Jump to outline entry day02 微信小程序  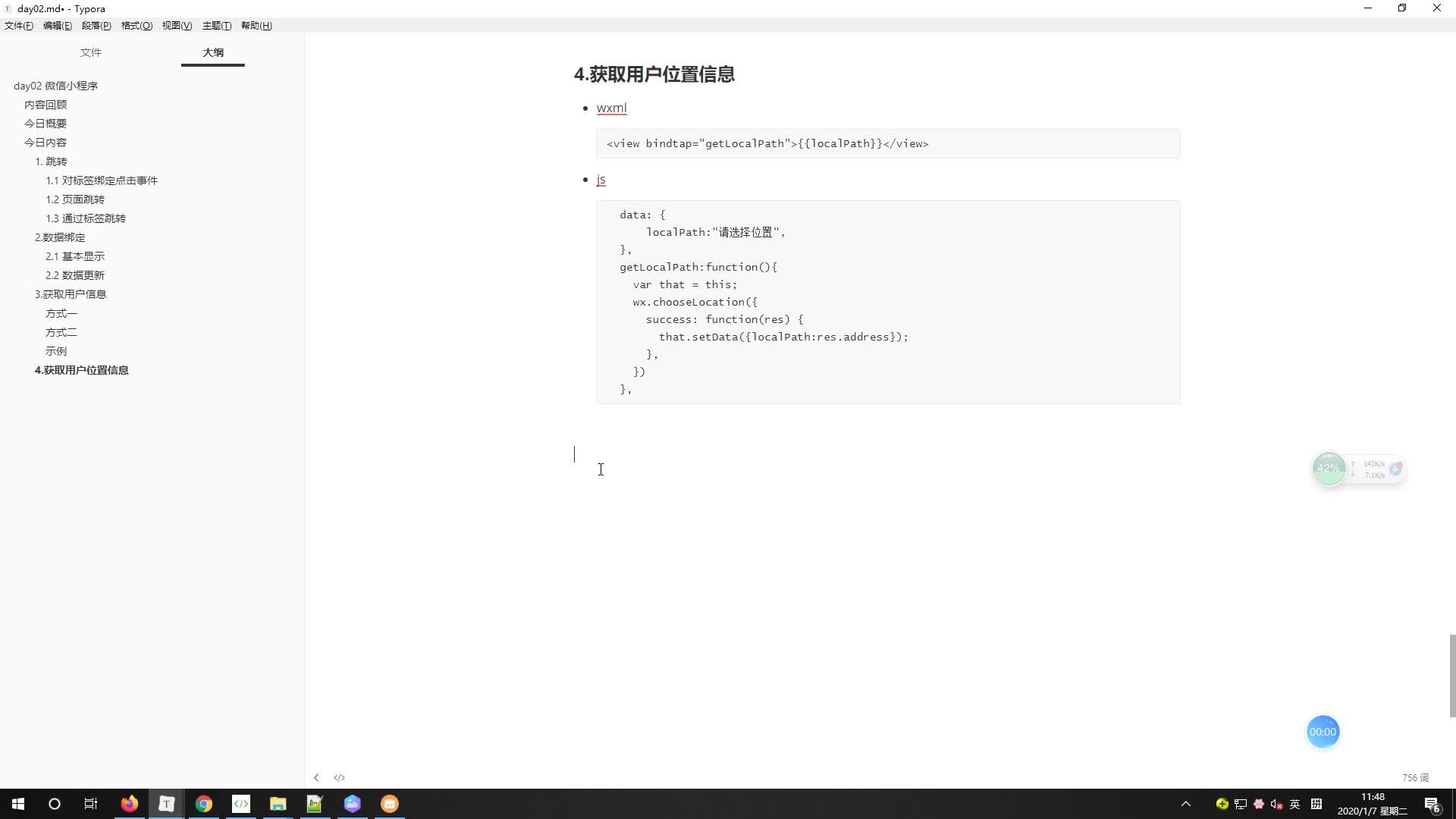pyautogui.click(x=56, y=86)
